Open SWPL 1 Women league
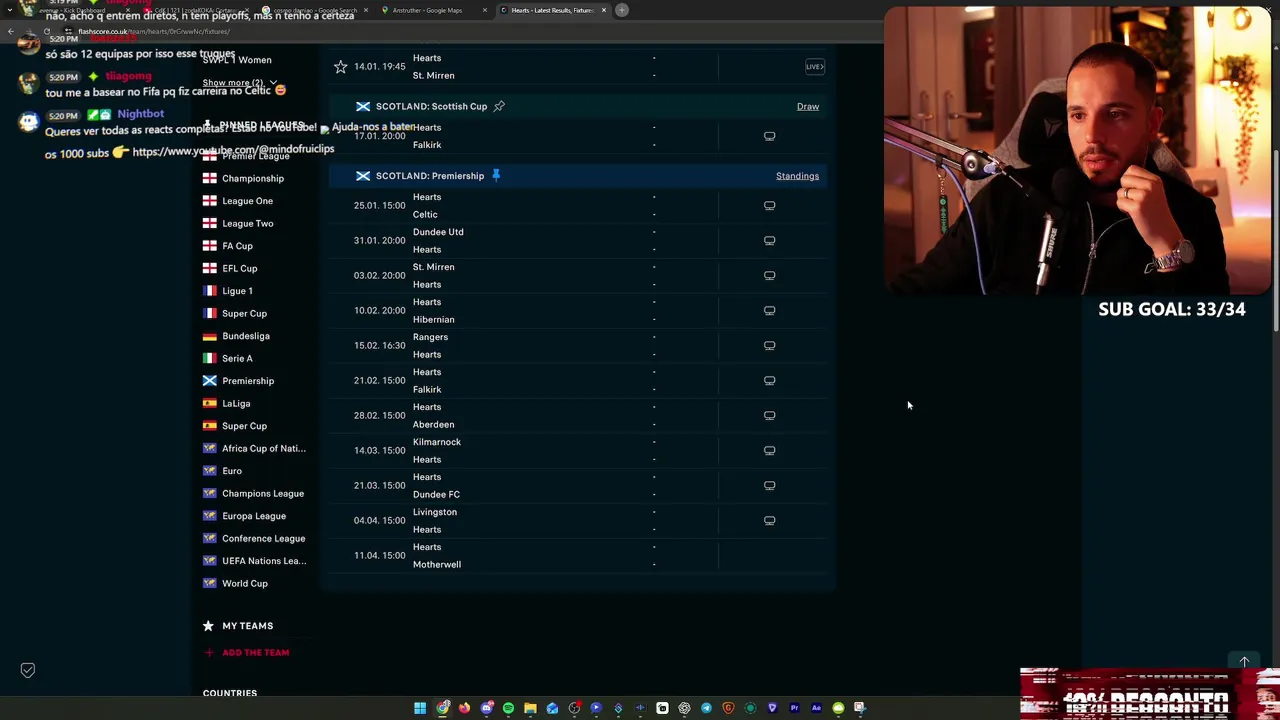Image resolution: width=1280 pixels, height=720 pixels. coord(236,60)
